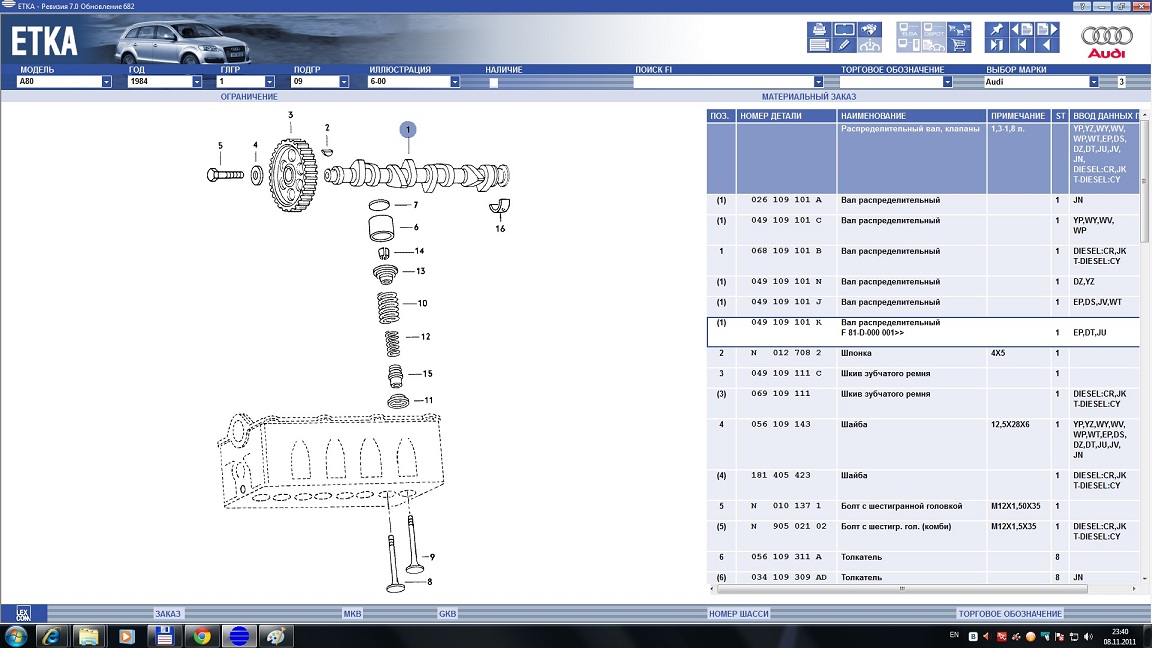Click the ОГРАНИЧЕНИЕ tab

point(249,97)
